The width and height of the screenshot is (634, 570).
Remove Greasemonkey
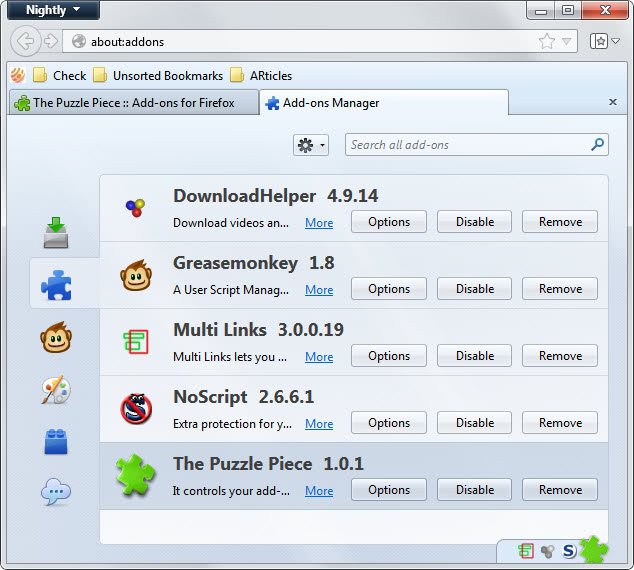560,289
